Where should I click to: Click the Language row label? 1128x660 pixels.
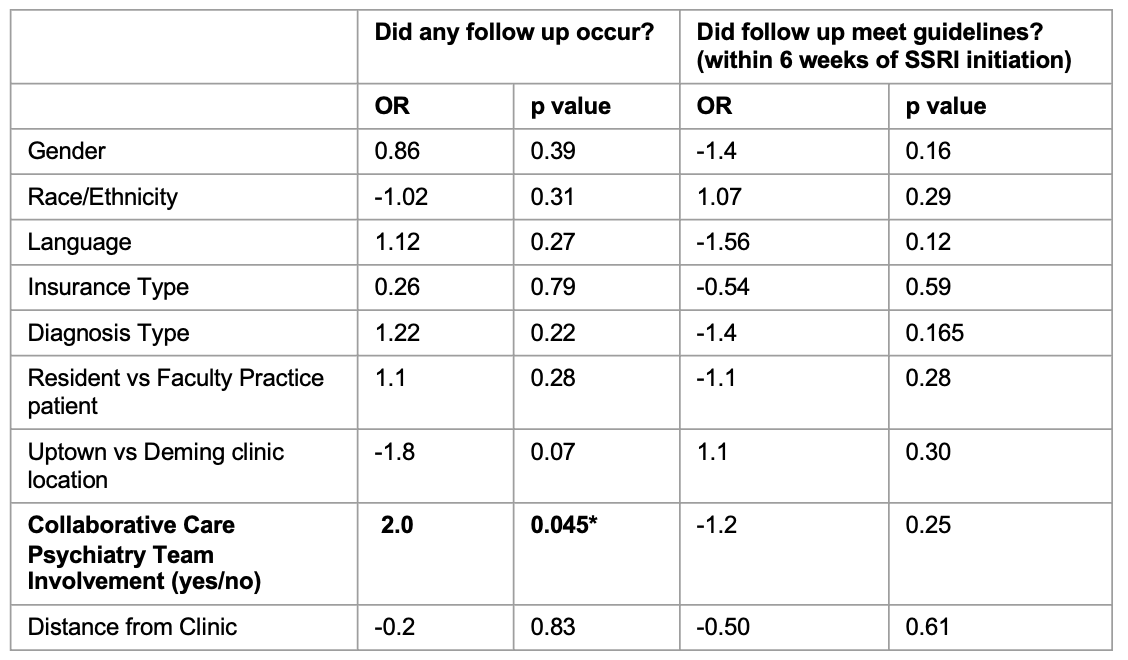coord(79,243)
